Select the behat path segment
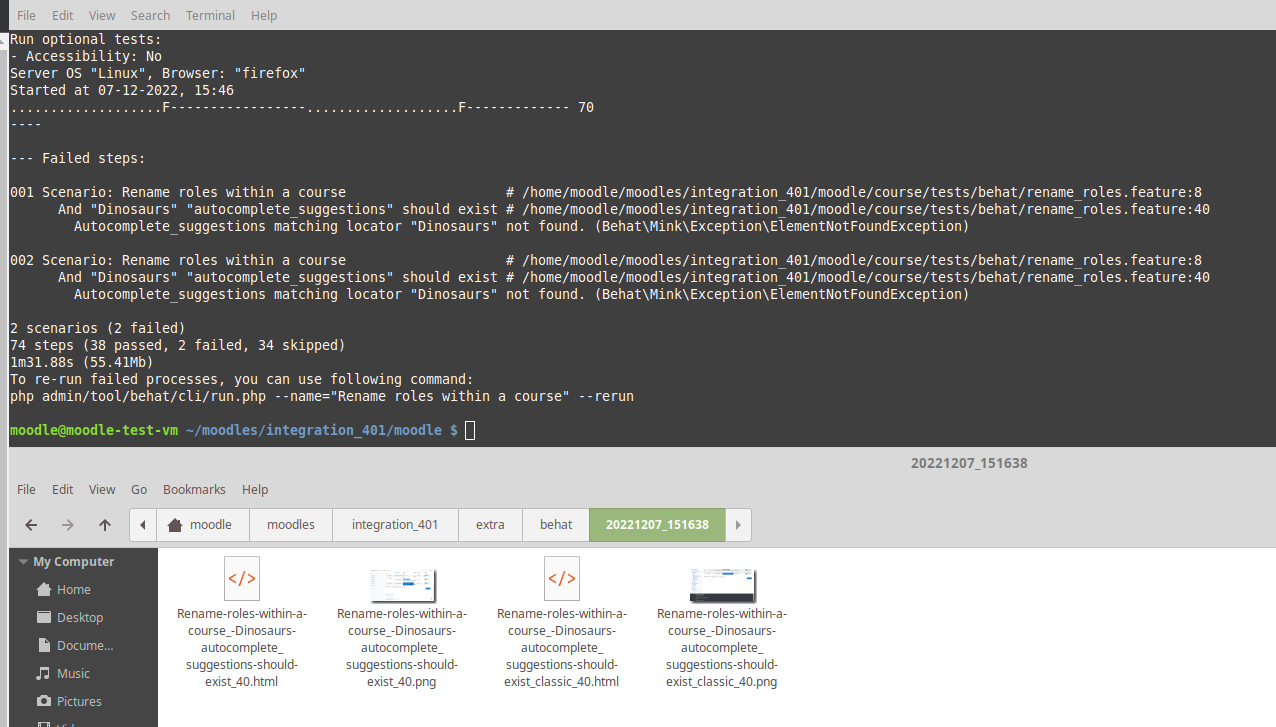The width and height of the screenshot is (1276, 727). click(x=556, y=525)
